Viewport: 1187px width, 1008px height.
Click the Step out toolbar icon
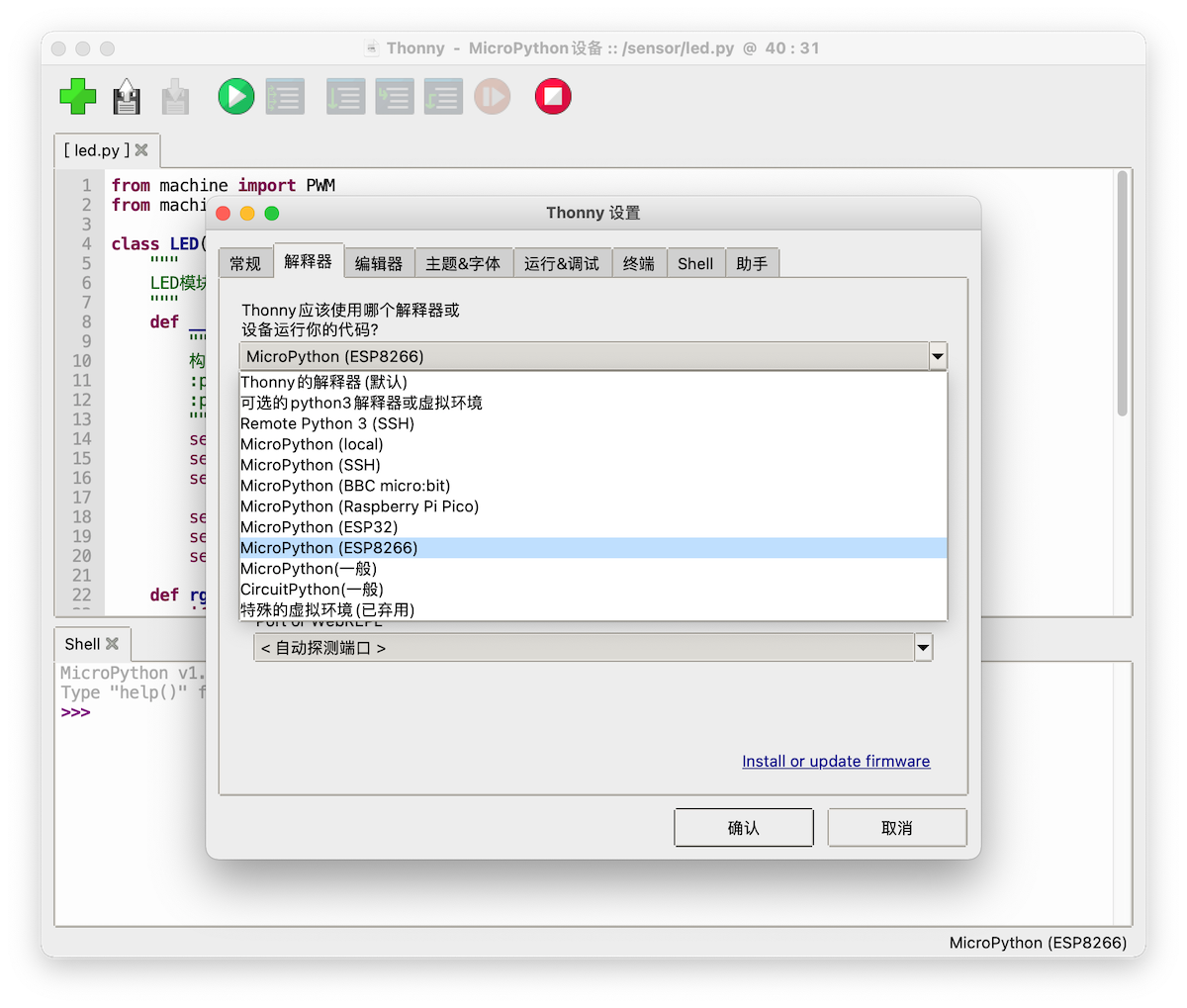click(443, 97)
